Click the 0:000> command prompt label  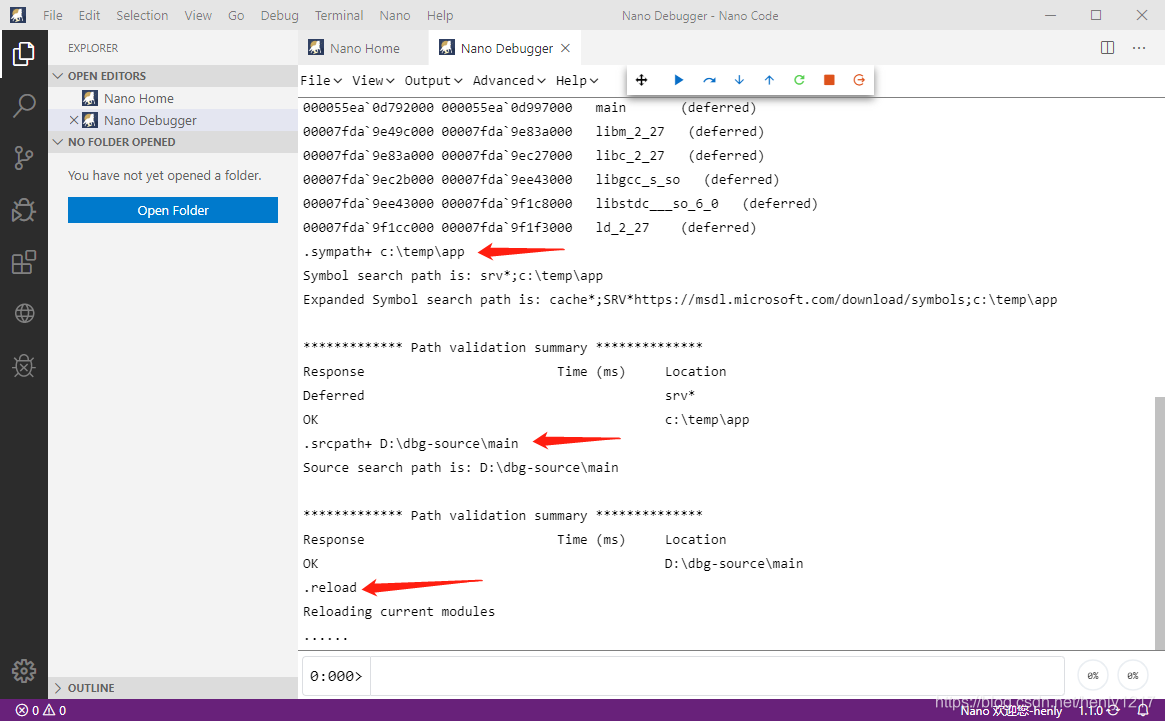click(336, 676)
